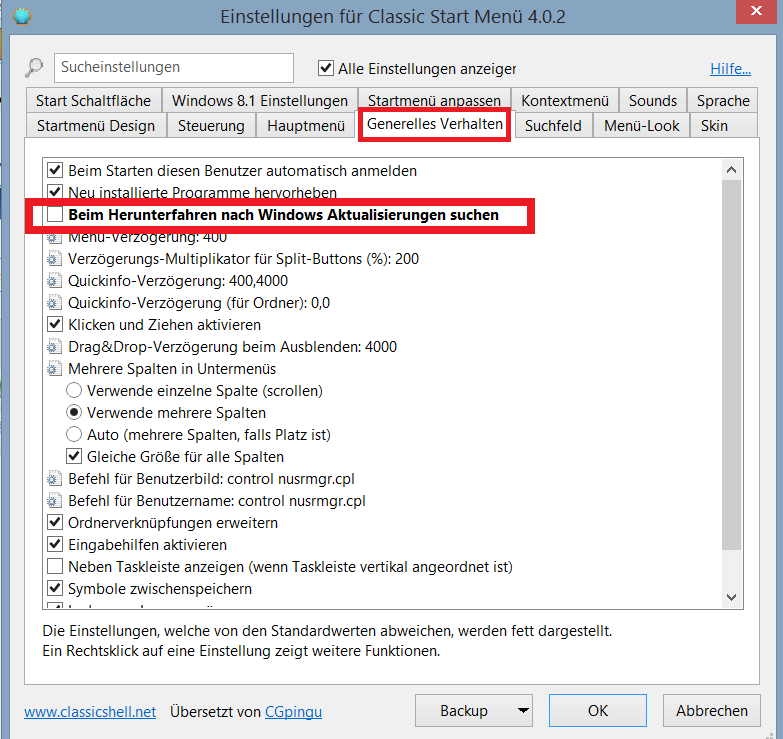Uncheck Klicken und Ziehen aktivieren
Image resolution: width=783 pixels, height=739 pixels.
pyautogui.click(x=55, y=325)
